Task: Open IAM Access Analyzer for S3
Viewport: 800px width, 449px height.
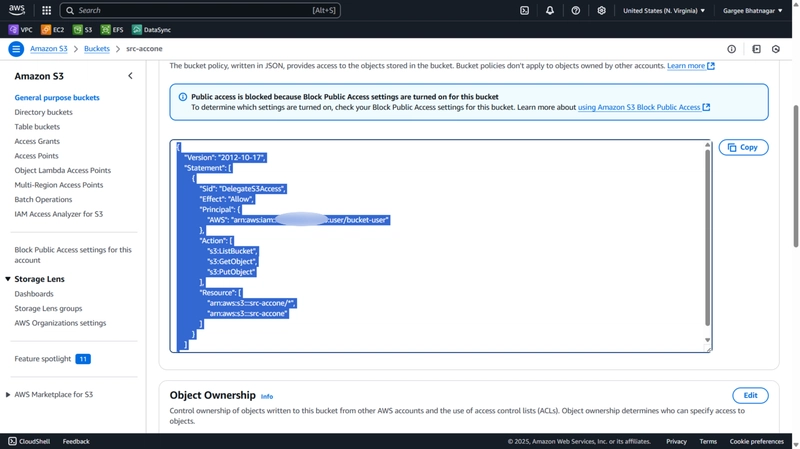Action: tap(58, 214)
